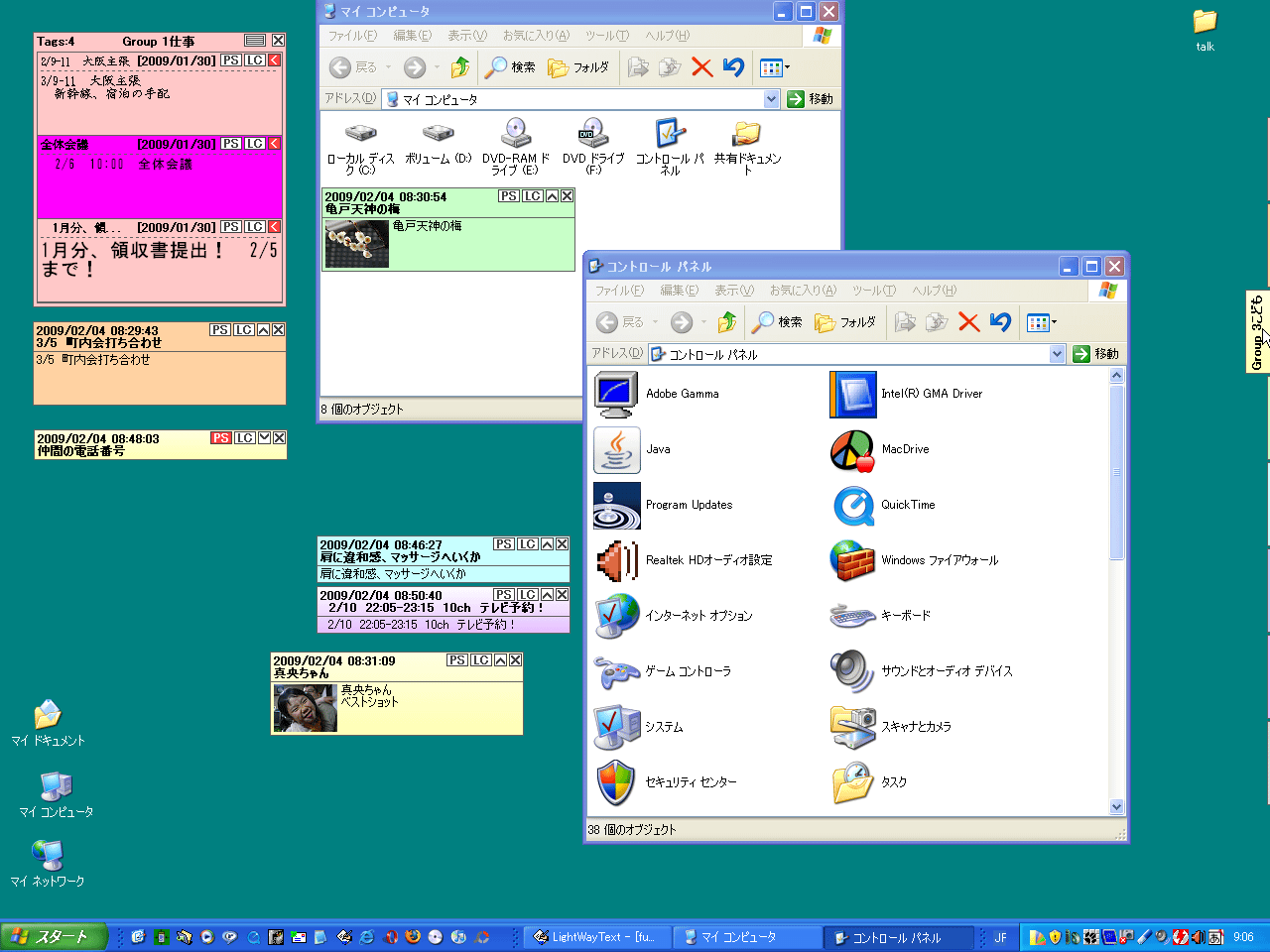
Task: Toggle PS on the 仲間の電話番号 note
Action: pos(221,438)
